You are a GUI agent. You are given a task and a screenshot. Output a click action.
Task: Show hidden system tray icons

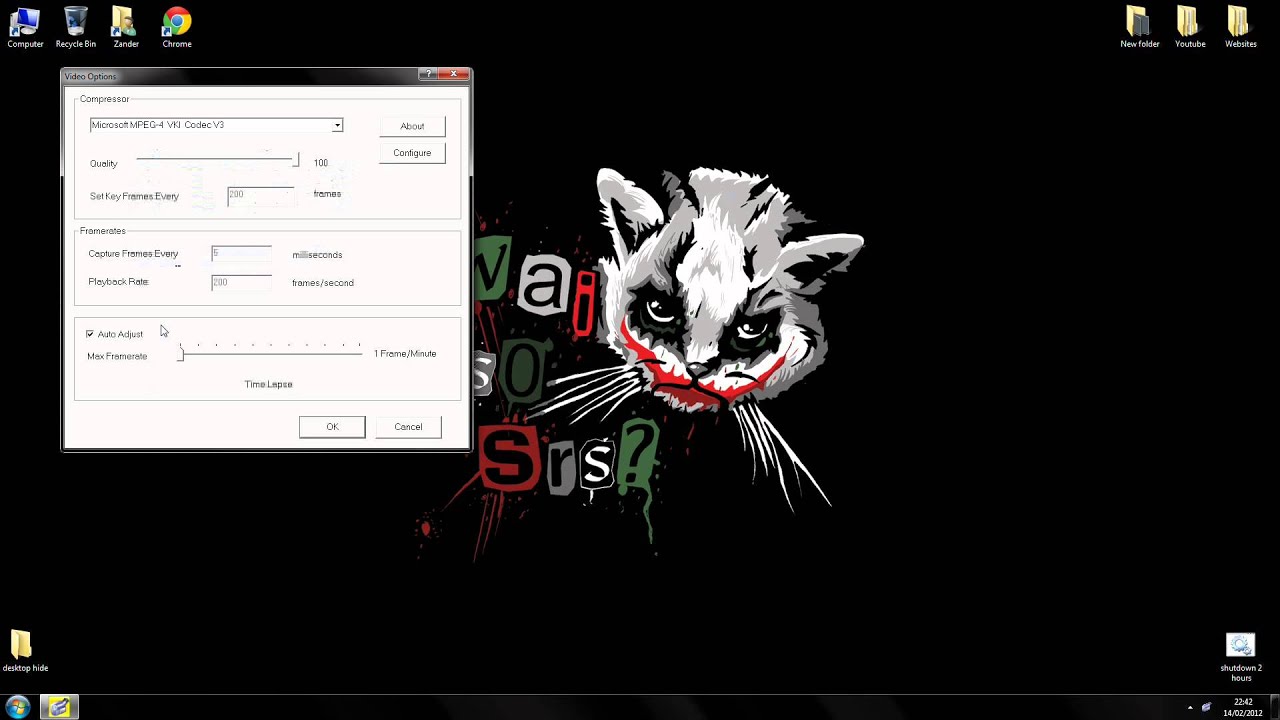tap(1190, 708)
